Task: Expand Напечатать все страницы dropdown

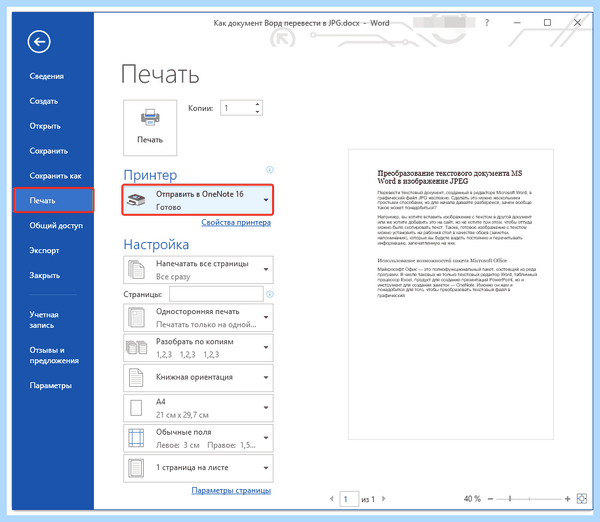Action: click(266, 269)
